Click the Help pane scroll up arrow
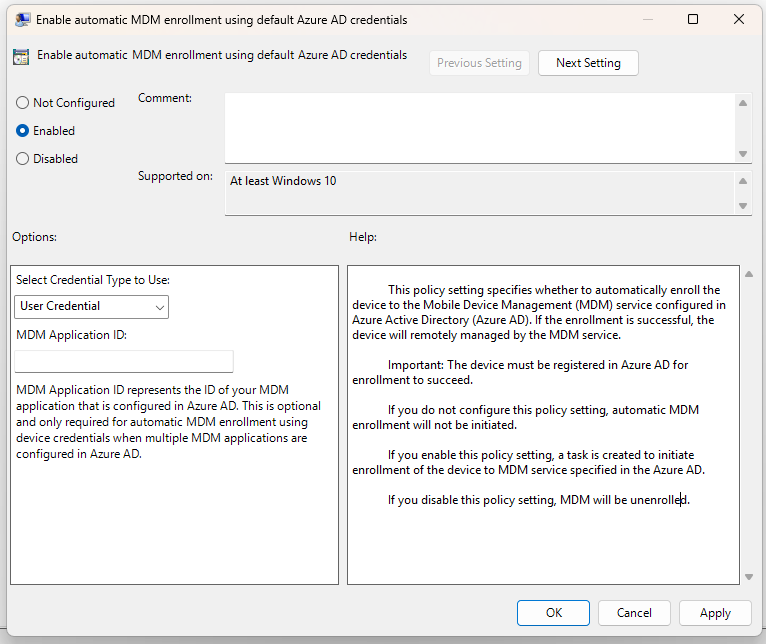766x644 pixels. pos(749,274)
